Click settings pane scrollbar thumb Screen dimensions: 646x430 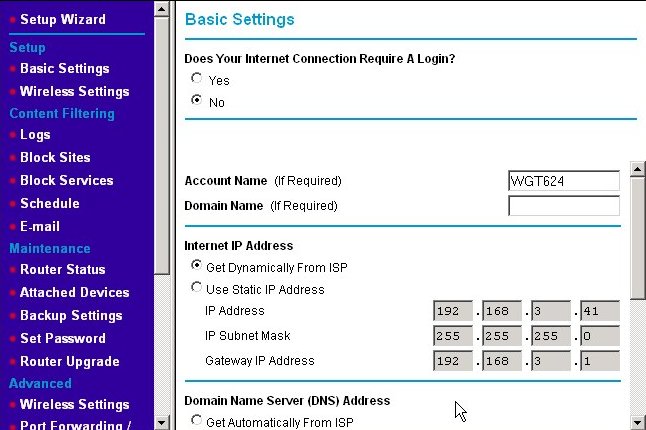point(638,238)
